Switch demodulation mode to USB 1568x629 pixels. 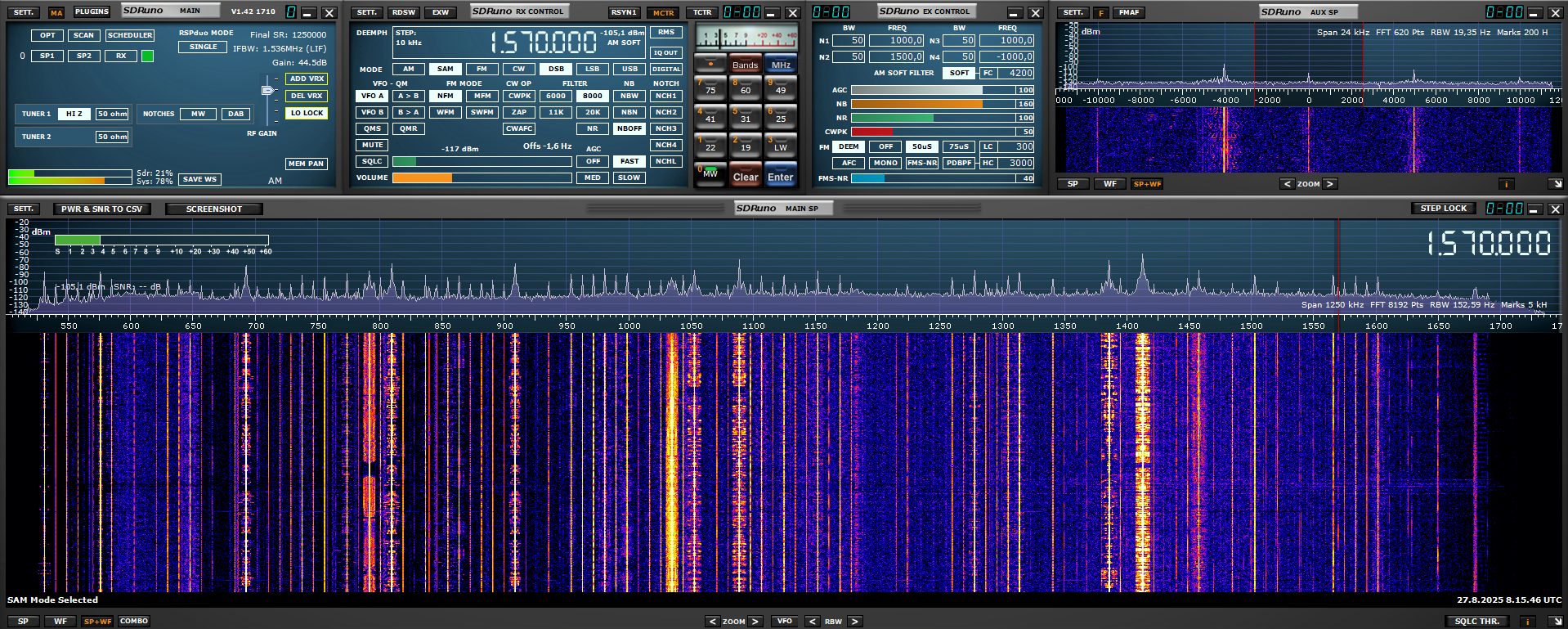point(629,69)
